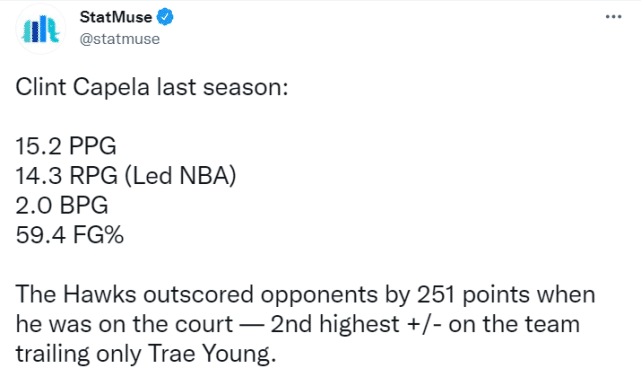The height and width of the screenshot is (377, 641).
Task: Click the "on the team" phrase
Action: [x=514, y=324]
